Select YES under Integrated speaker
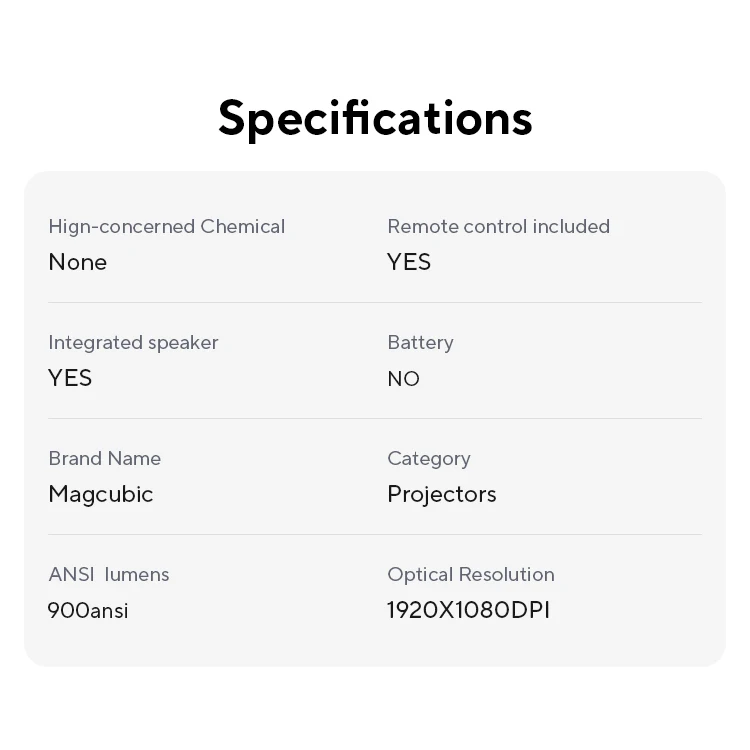Viewport: 750px width, 750px height. pyautogui.click(x=70, y=378)
